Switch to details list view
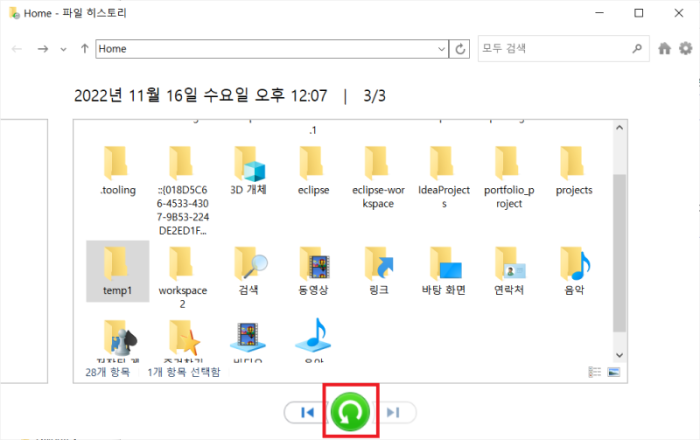700x440 pixels. pos(595,372)
